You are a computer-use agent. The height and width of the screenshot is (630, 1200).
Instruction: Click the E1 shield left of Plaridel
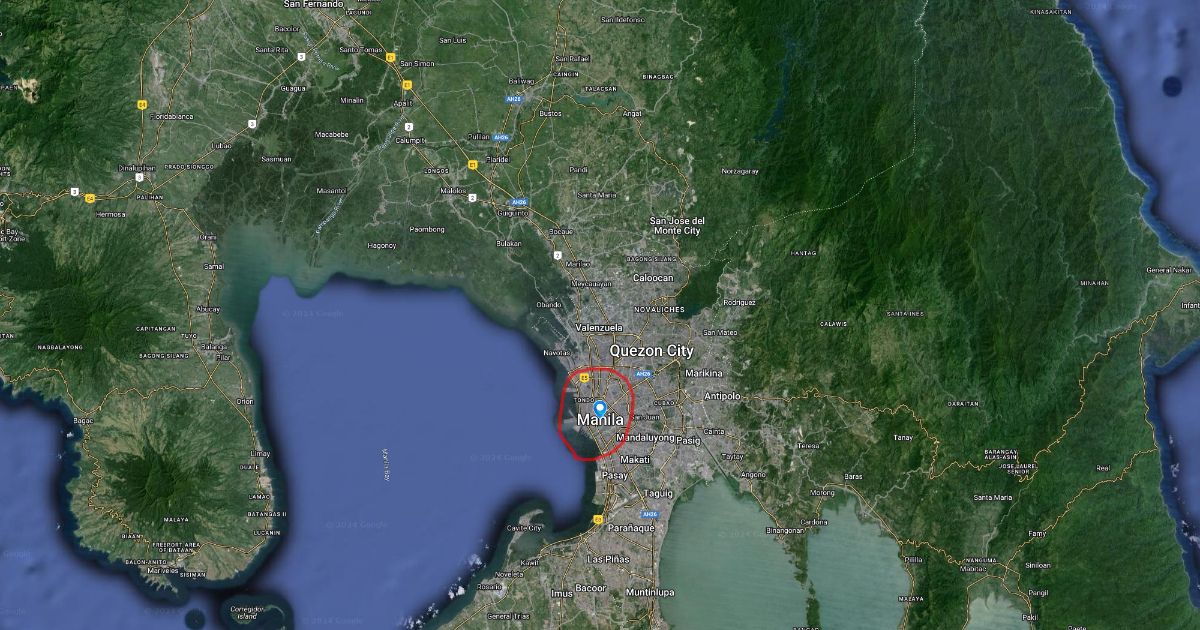tap(472, 163)
